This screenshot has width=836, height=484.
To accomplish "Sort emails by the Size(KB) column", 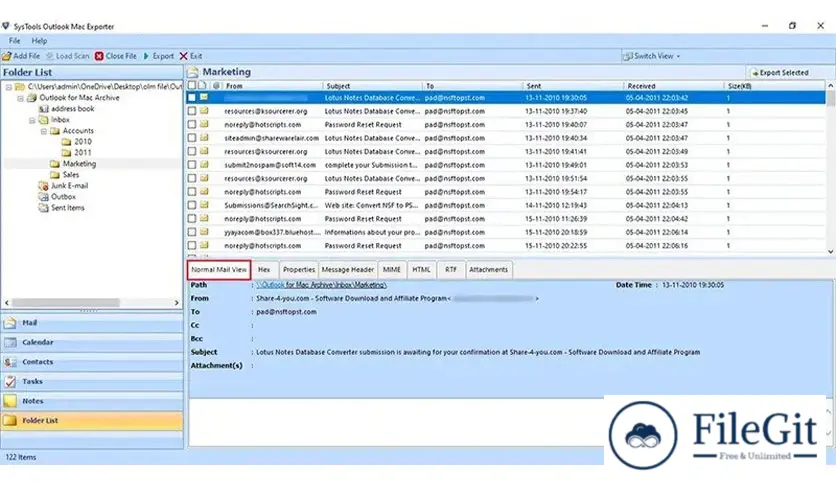I will [x=774, y=86].
